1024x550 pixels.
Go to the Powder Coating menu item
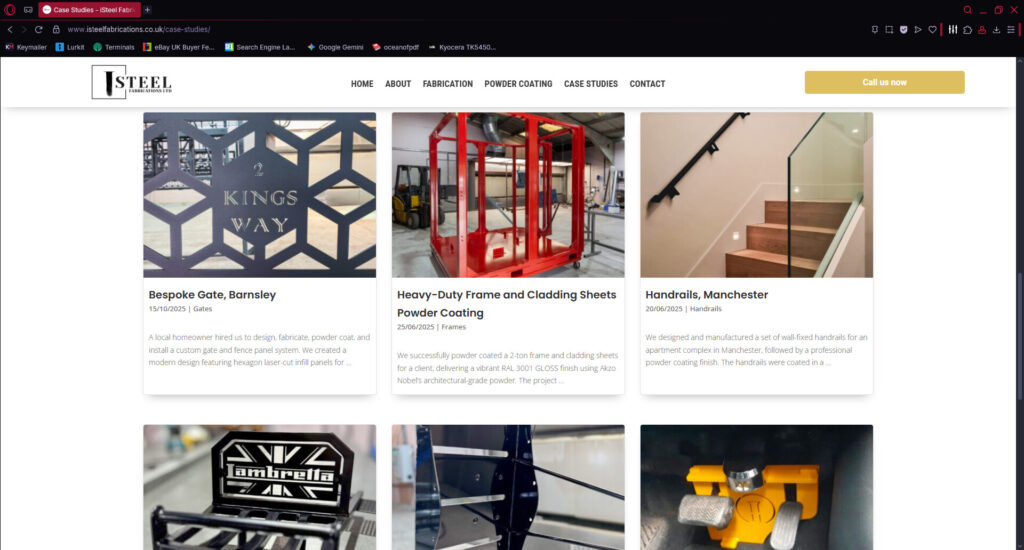518,84
